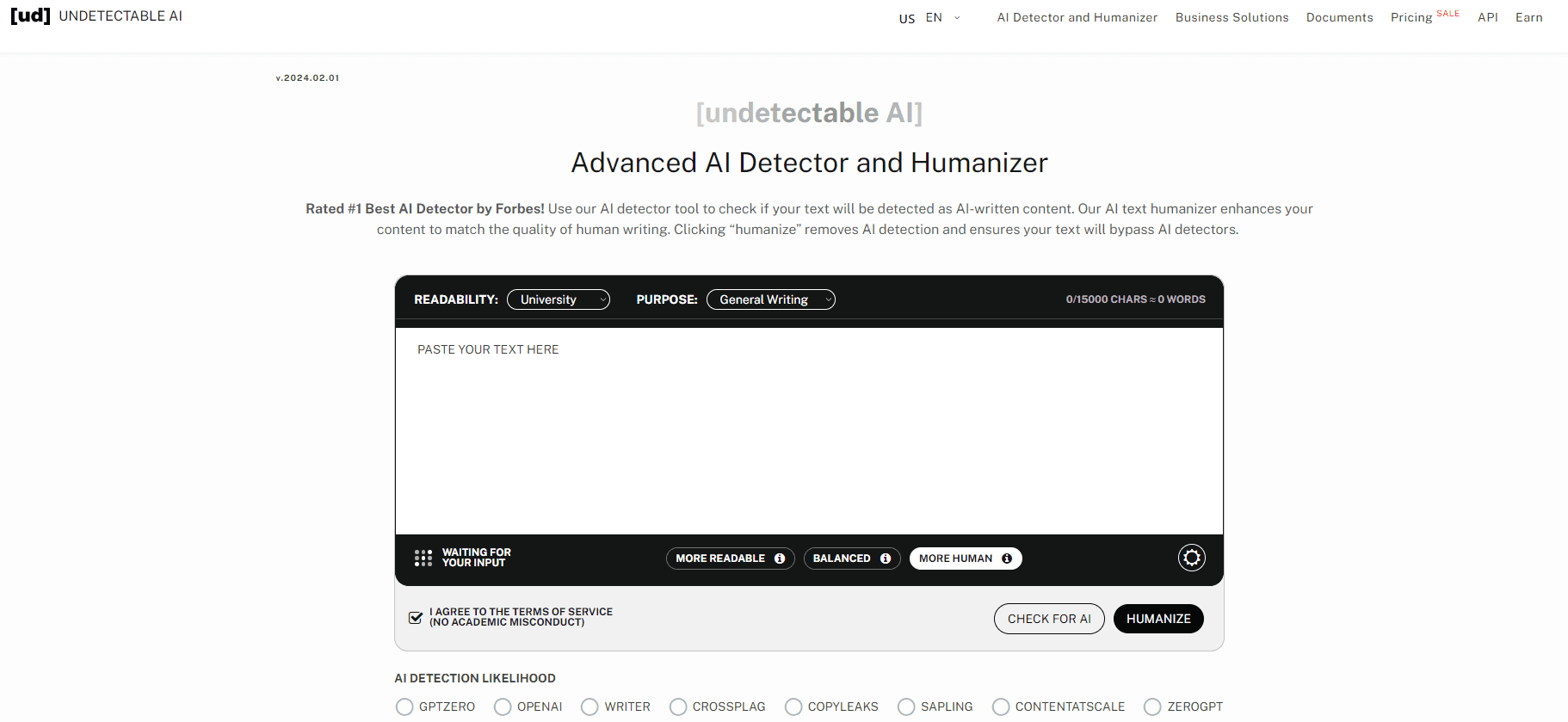Open the US EN language selector

[929, 17]
